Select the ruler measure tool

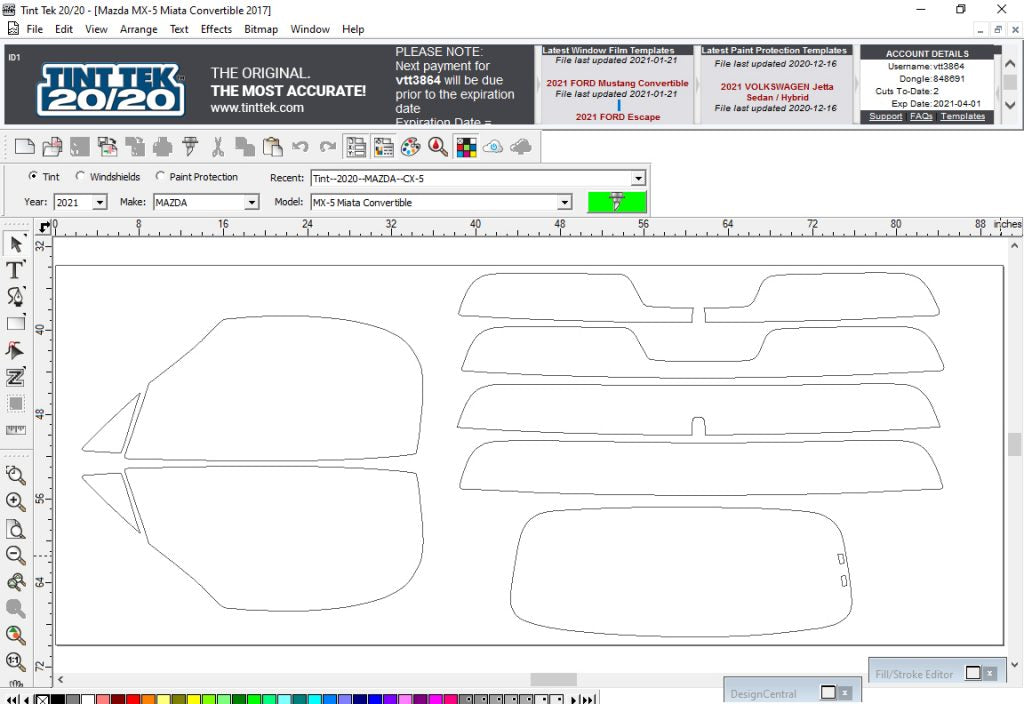click(16, 430)
